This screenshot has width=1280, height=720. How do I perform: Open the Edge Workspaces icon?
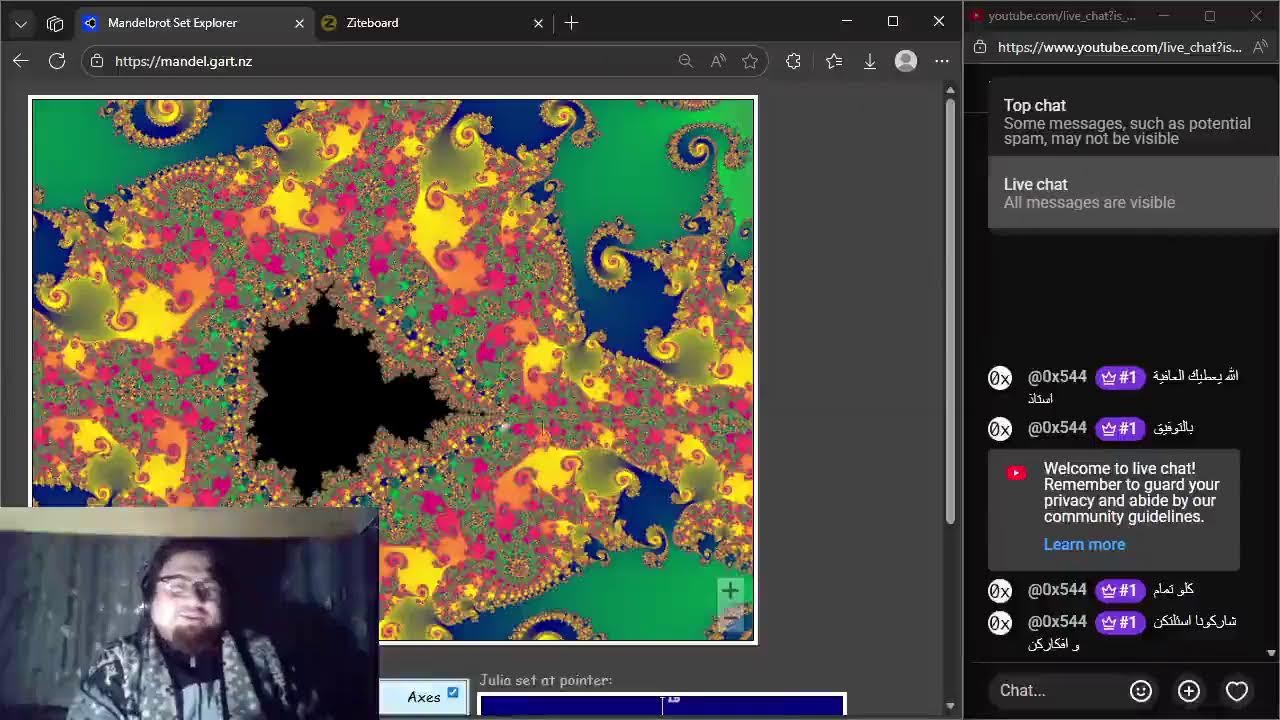55,23
